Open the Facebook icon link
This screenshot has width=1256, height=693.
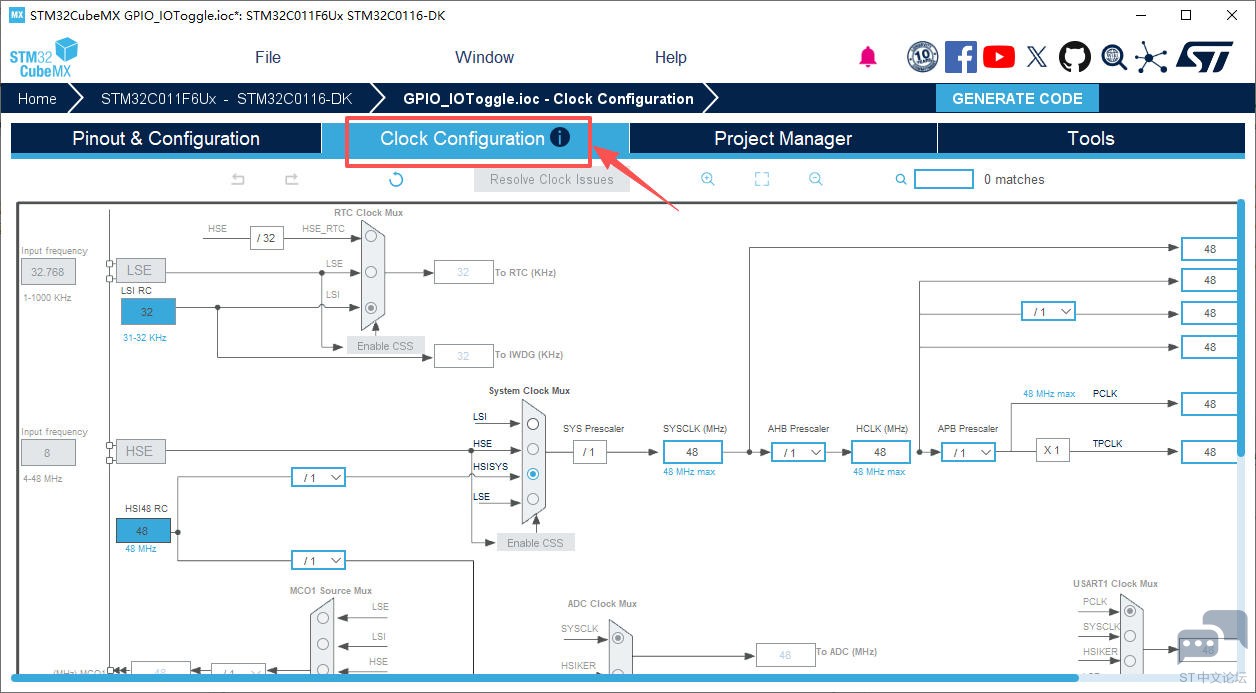click(960, 57)
